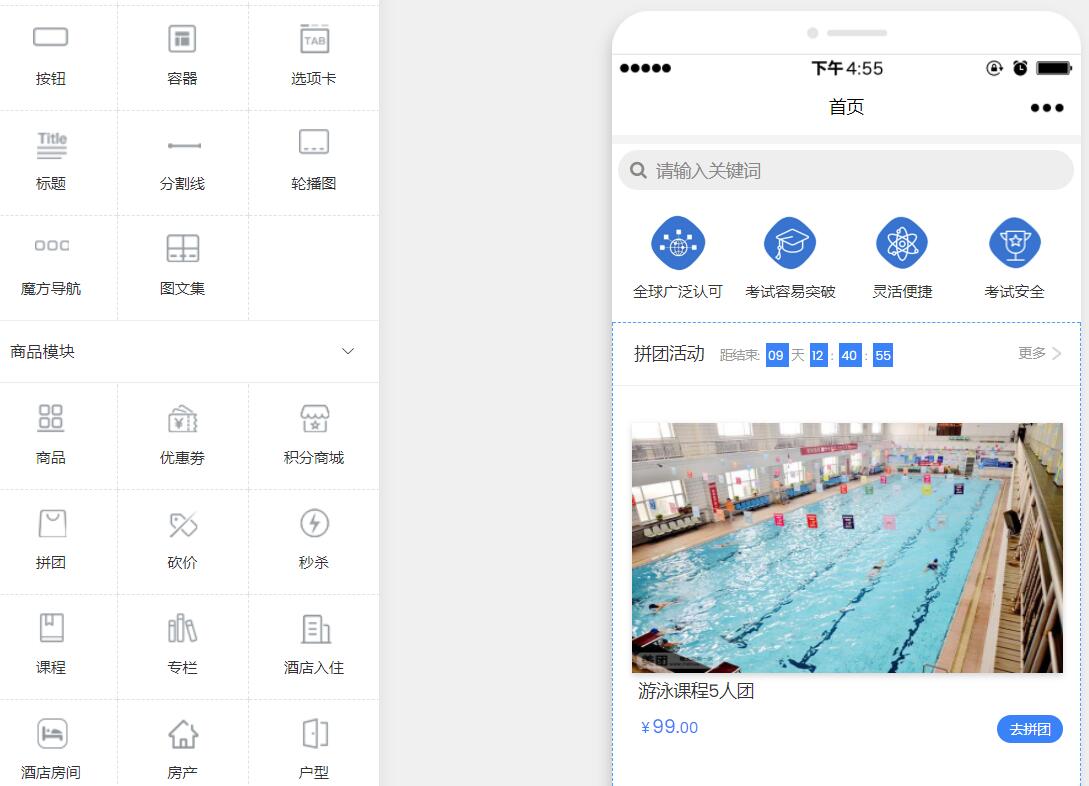This screenshot has height=786, width=1089.
Task: Click the swimming pool course image
Action: tap(847, 548)
